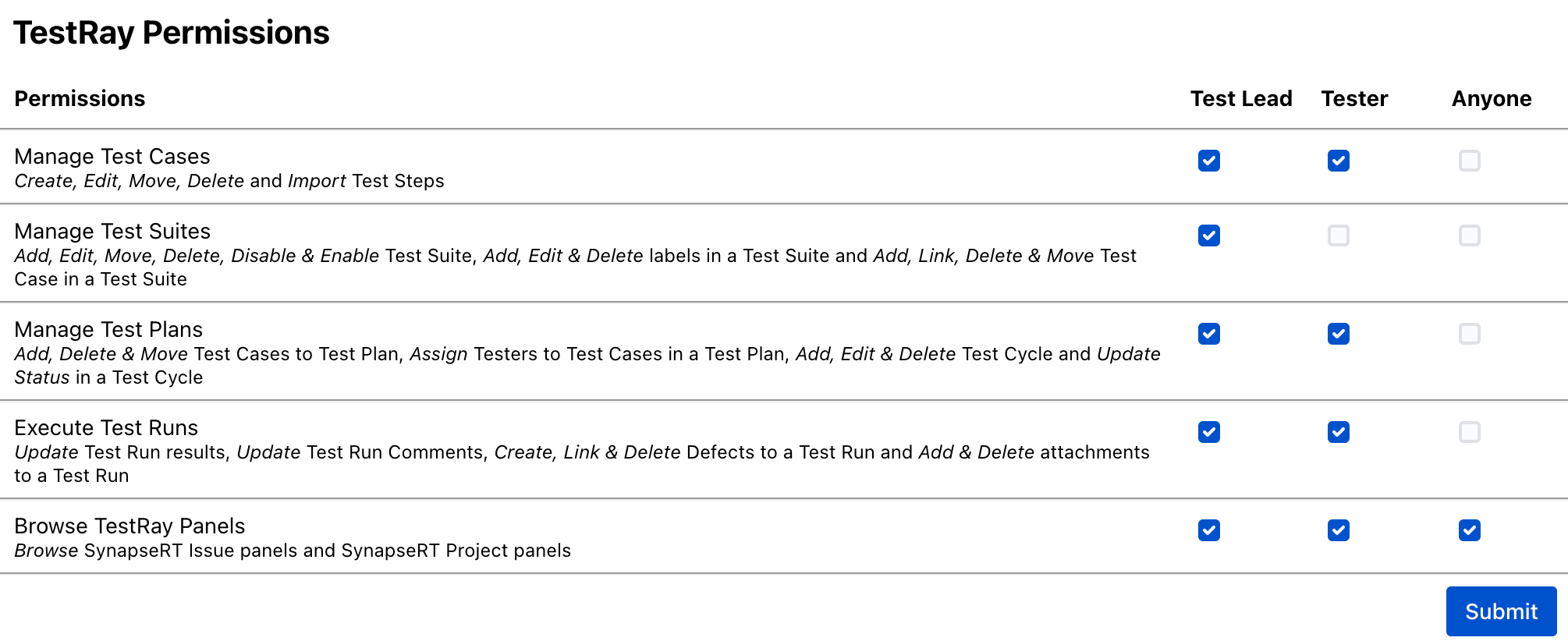Viewport: 1568px width, 641px height.
Task: Enable Execute Test Runs for Anyone
Action: coord(1470,432)
